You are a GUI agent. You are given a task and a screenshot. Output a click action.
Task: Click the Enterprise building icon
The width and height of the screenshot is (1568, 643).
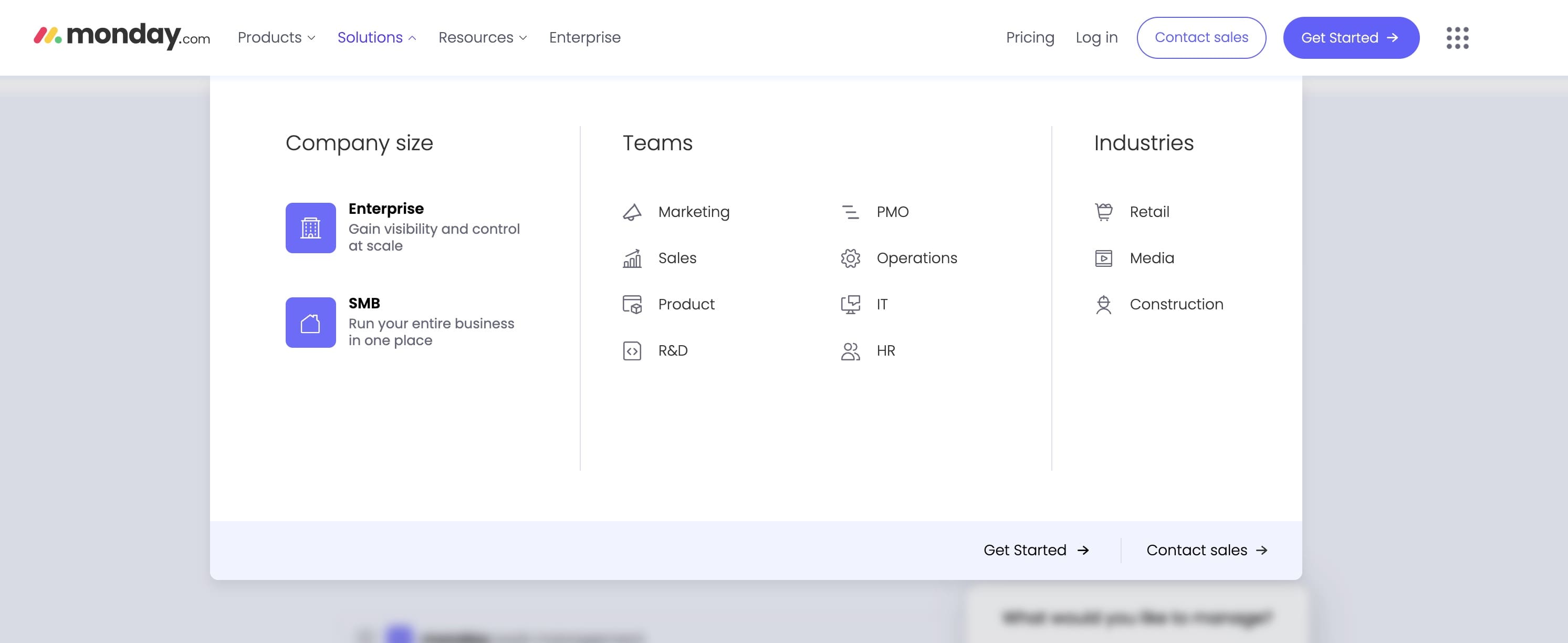point(310,228)
